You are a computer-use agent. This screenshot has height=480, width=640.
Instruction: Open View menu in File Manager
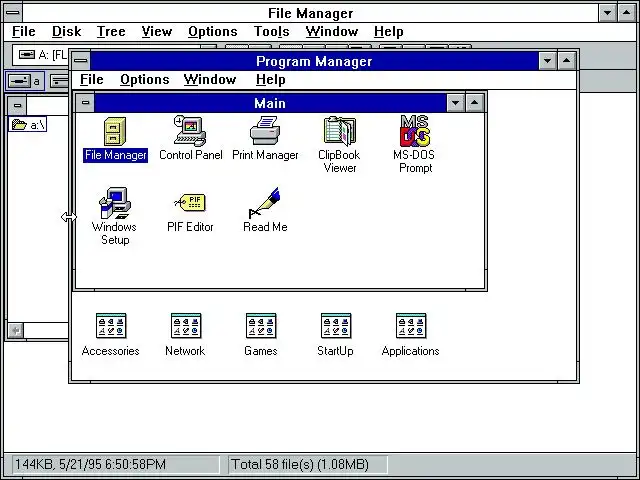pyautogui.click(x=157, y=31)
